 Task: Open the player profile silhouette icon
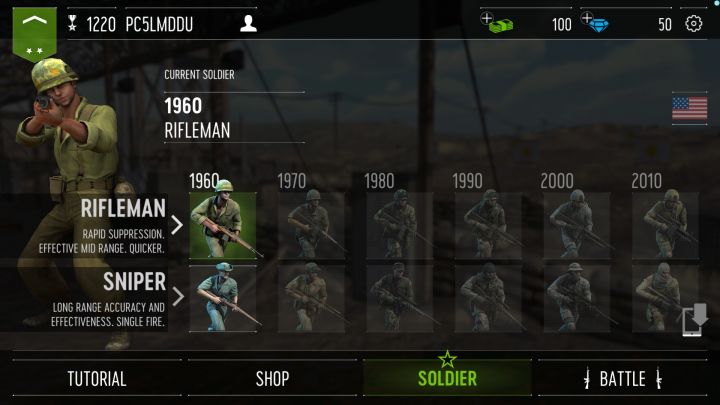coord(248,23)
